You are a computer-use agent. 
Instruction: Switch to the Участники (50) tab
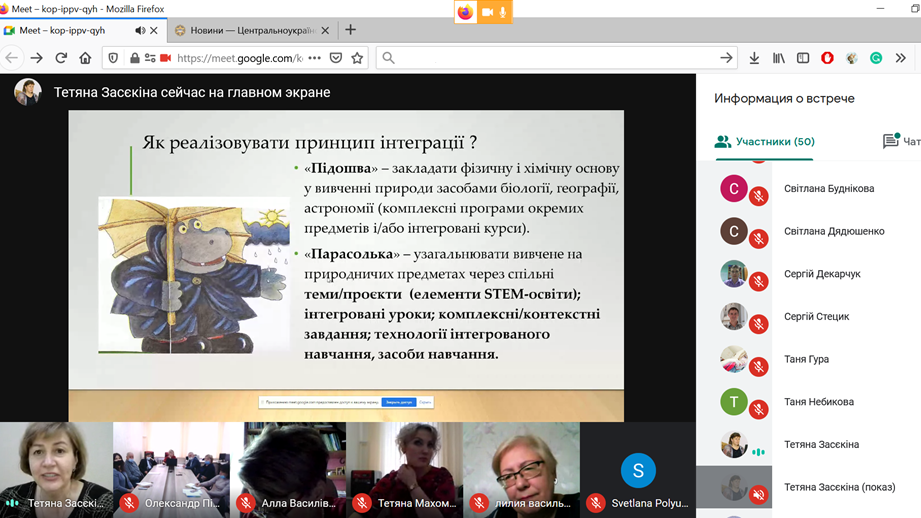click(x=765, y=142)
